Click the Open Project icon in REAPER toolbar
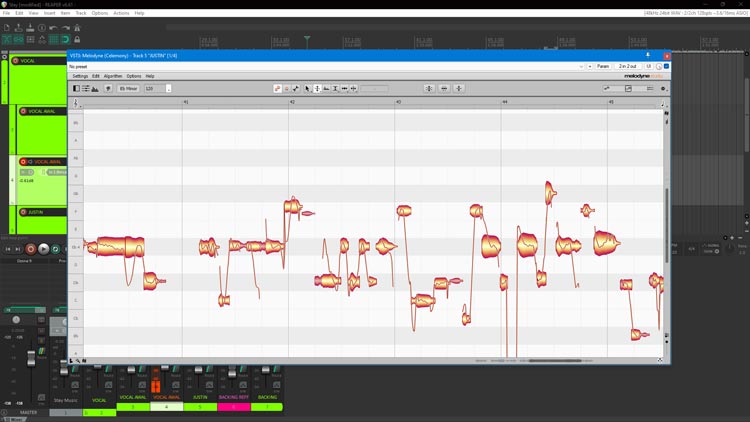The height and width of the screenshot is (422, 750). (x=19, y=28)
